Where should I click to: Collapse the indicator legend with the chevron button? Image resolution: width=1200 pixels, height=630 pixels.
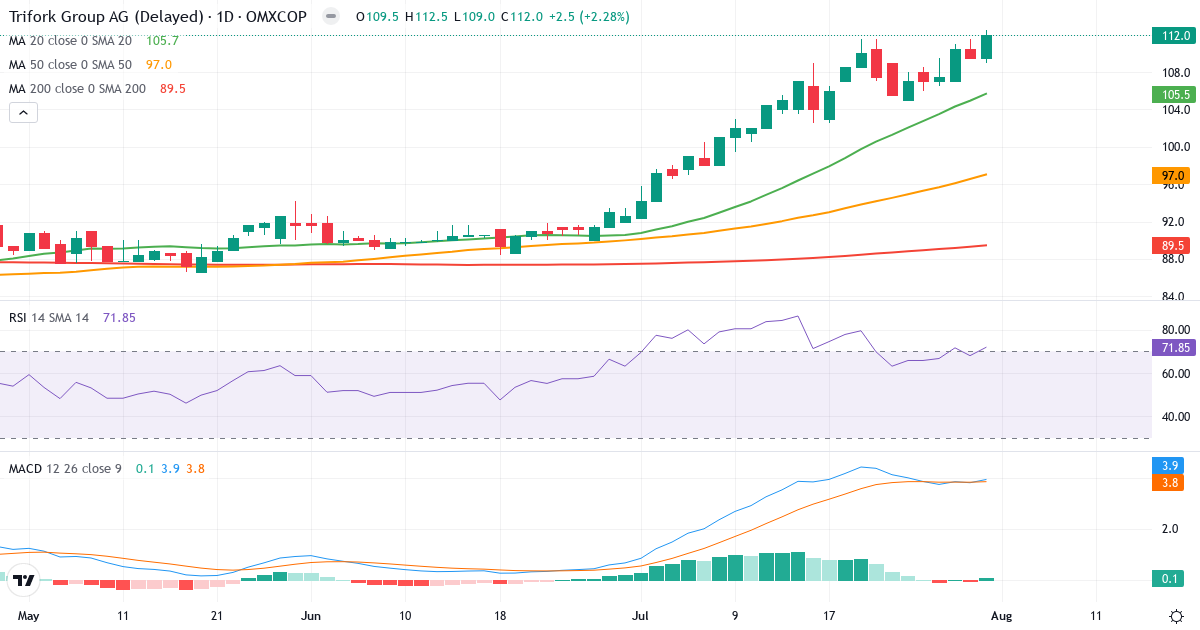(x=24, y=113)
